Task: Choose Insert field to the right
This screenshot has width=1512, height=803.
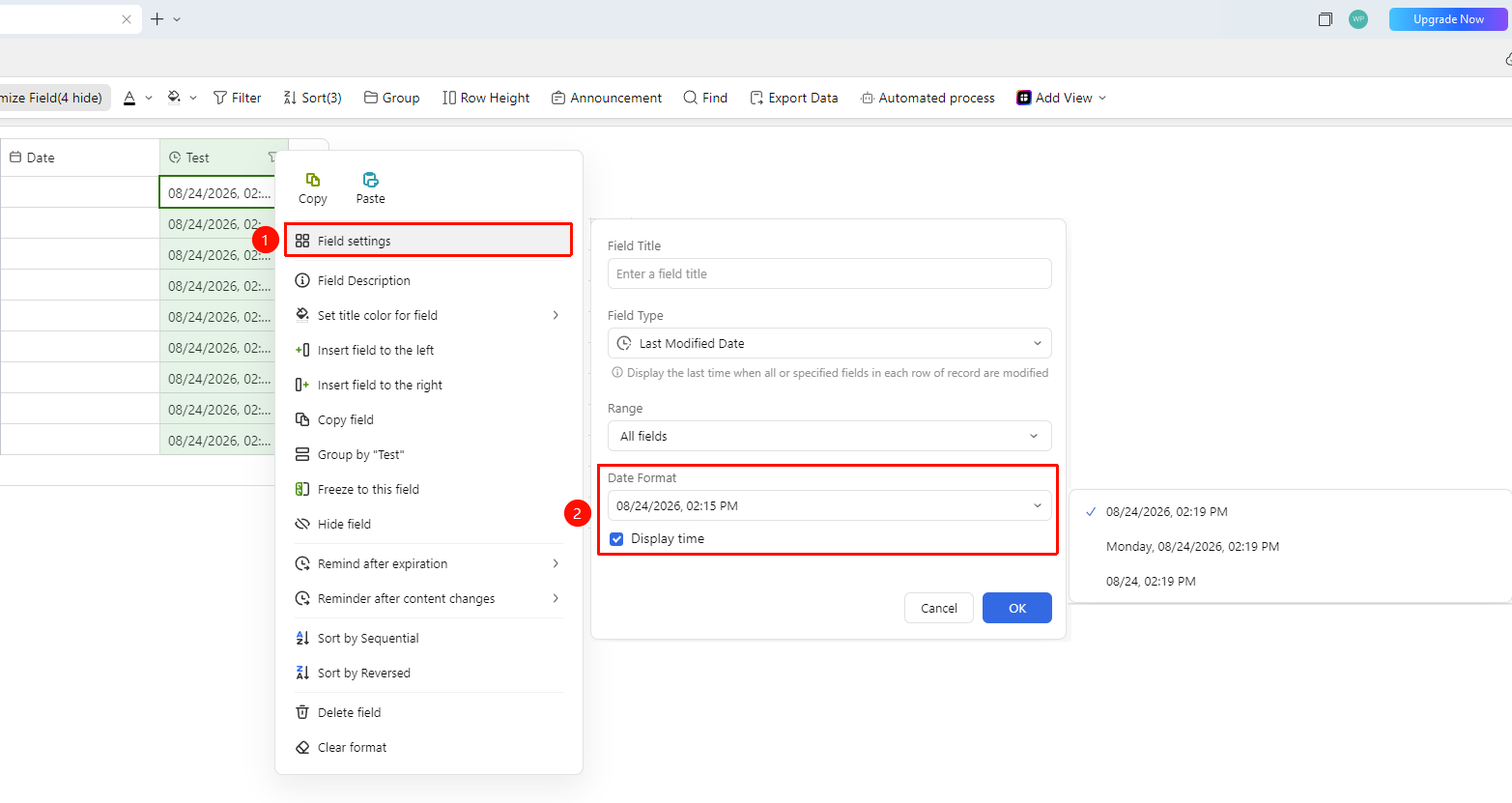Action: pos(429,385)
